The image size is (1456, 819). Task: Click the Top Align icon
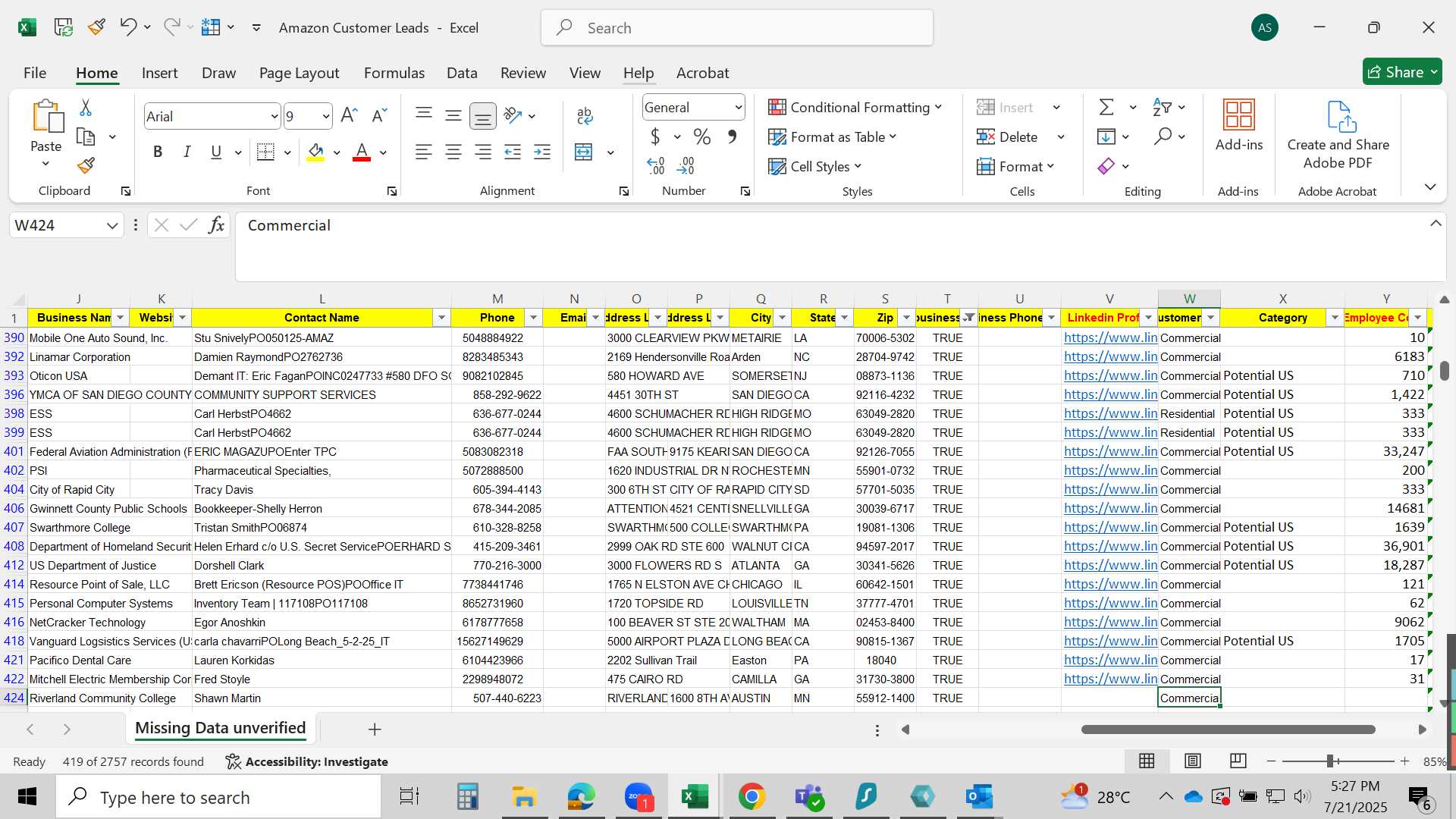click(424, 115)
